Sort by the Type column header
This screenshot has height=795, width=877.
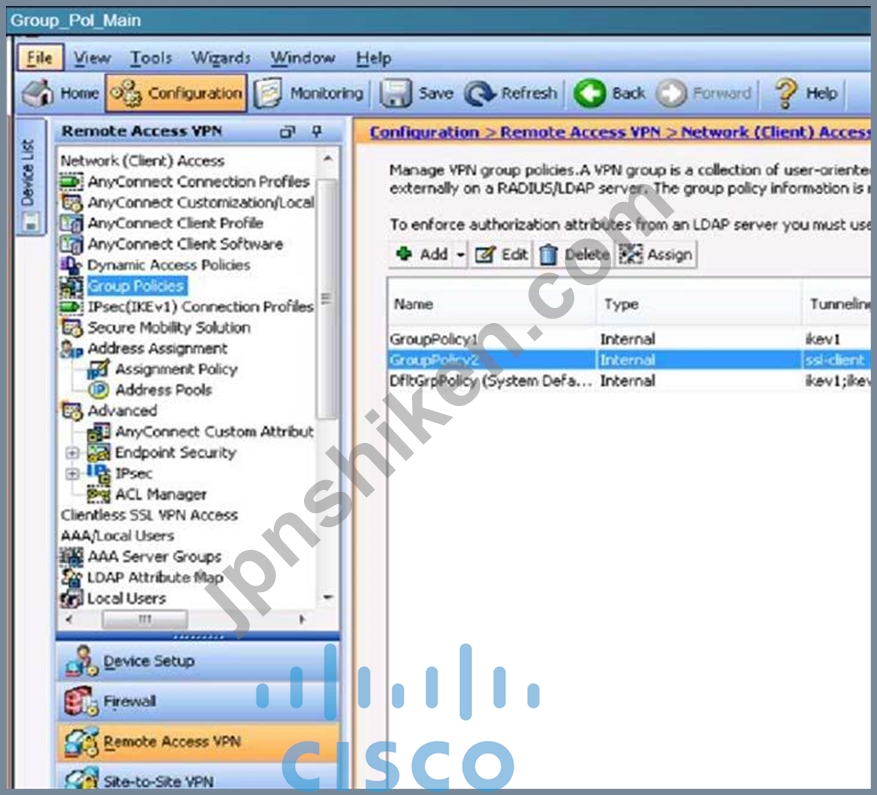coord(699,304)
